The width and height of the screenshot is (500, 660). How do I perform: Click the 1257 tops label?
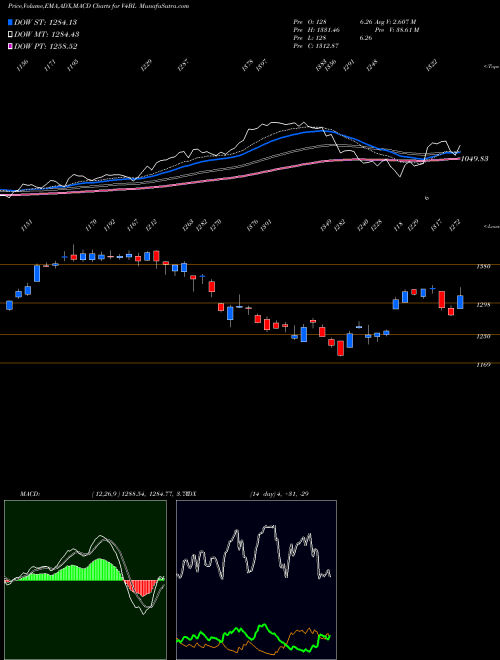pos(182,65)
